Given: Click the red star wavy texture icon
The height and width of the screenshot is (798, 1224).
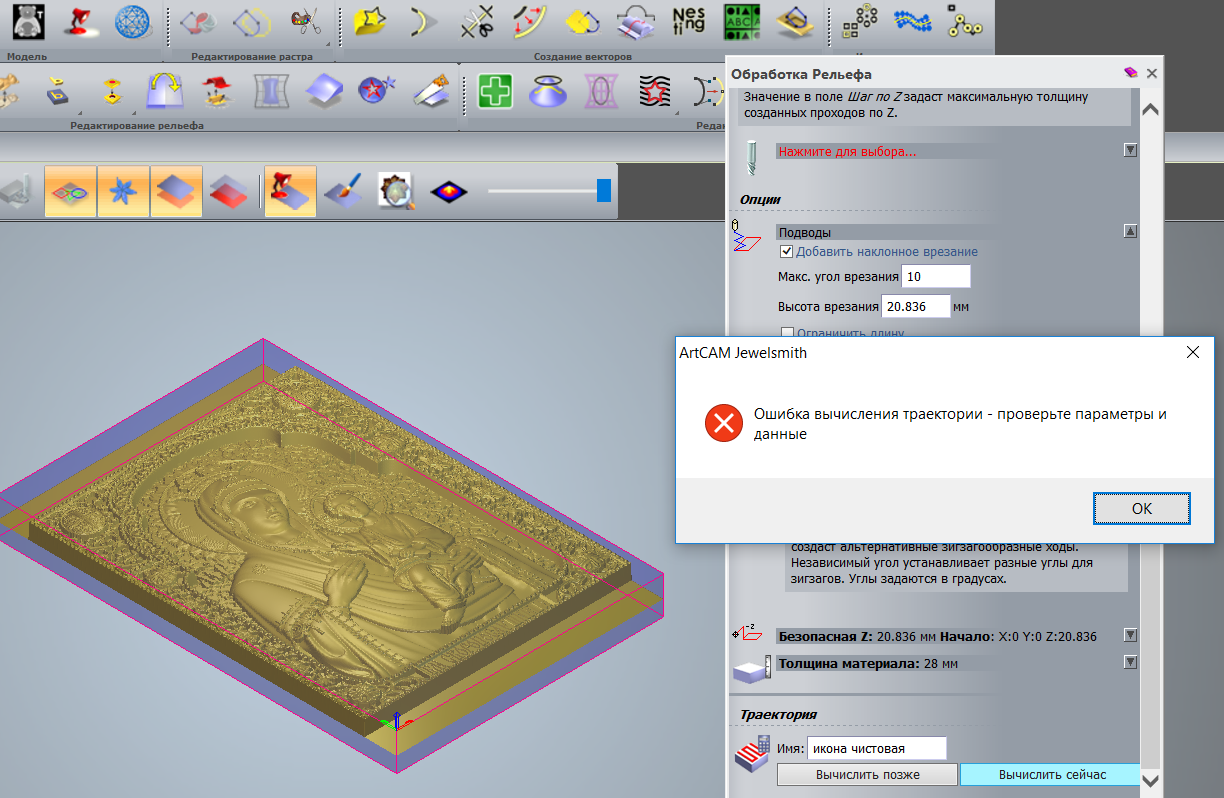Looking at the screenshot, I should click(x=654, y=92).
